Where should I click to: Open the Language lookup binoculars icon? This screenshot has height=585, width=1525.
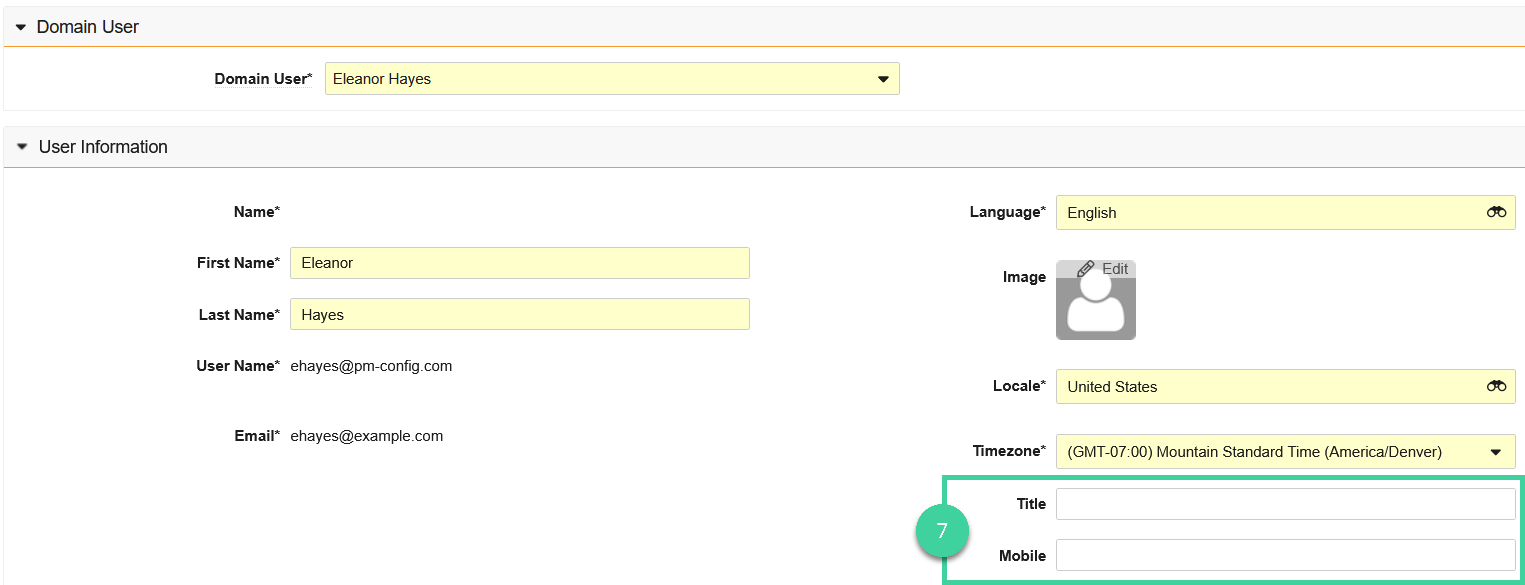tap(1496, 212)
